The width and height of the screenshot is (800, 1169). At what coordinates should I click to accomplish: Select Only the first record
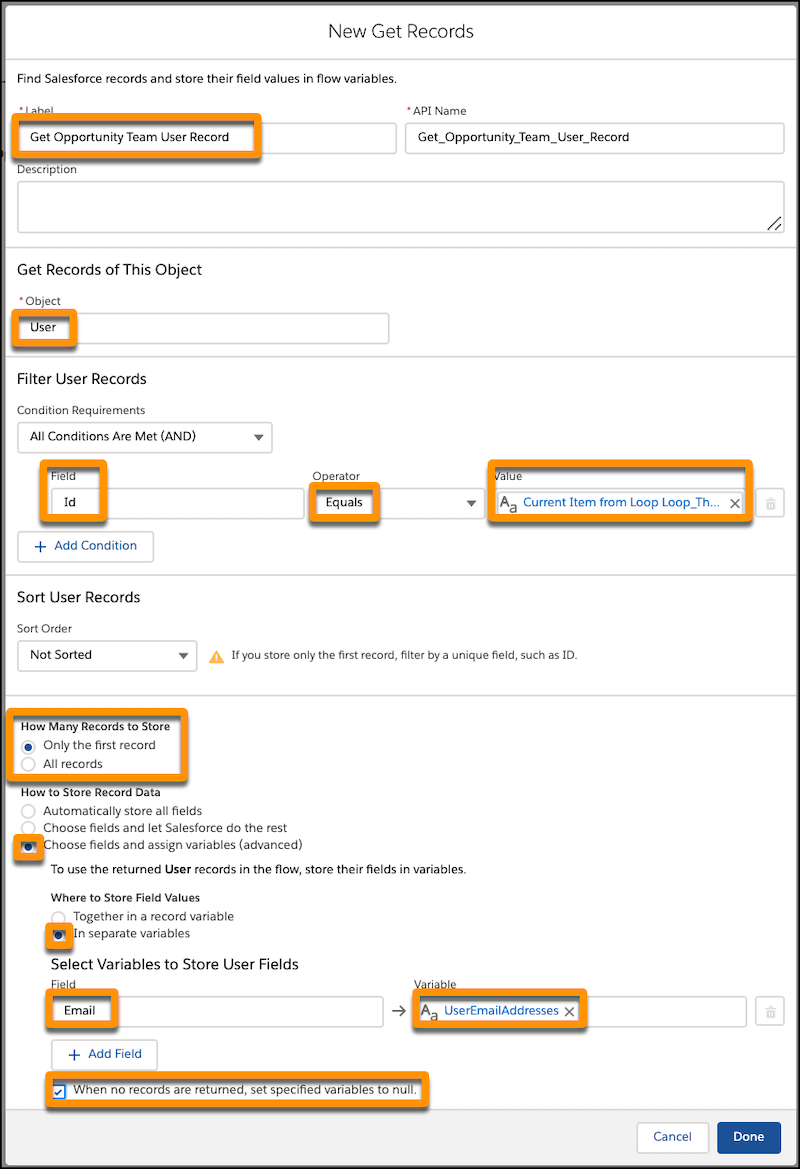[28, 746]
